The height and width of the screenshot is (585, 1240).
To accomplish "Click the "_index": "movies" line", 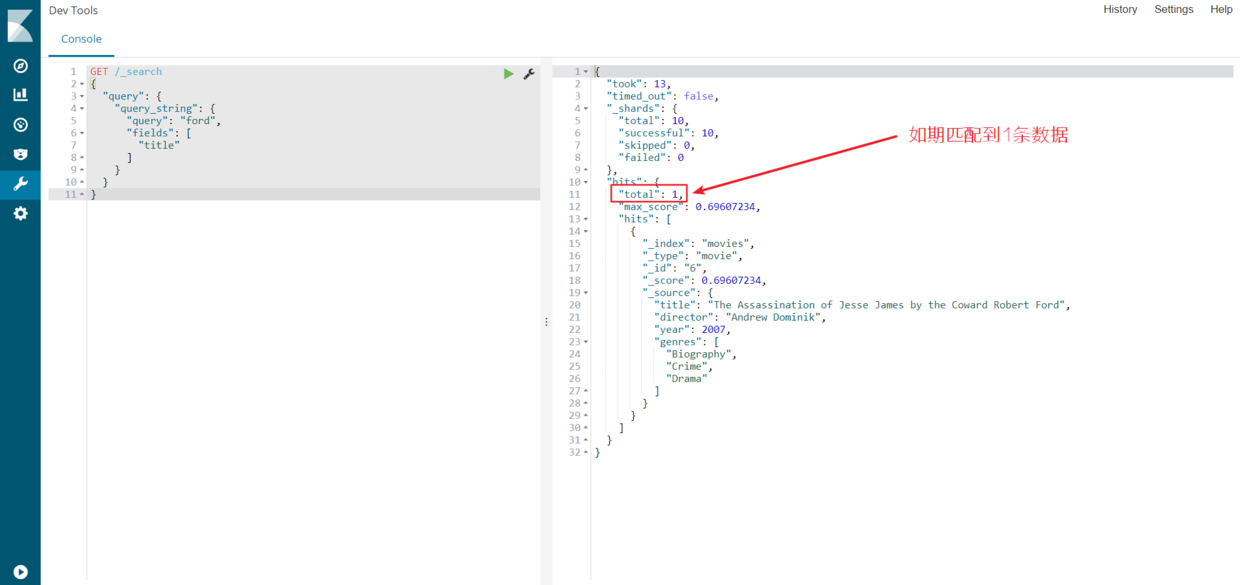I will pos(699,243).
